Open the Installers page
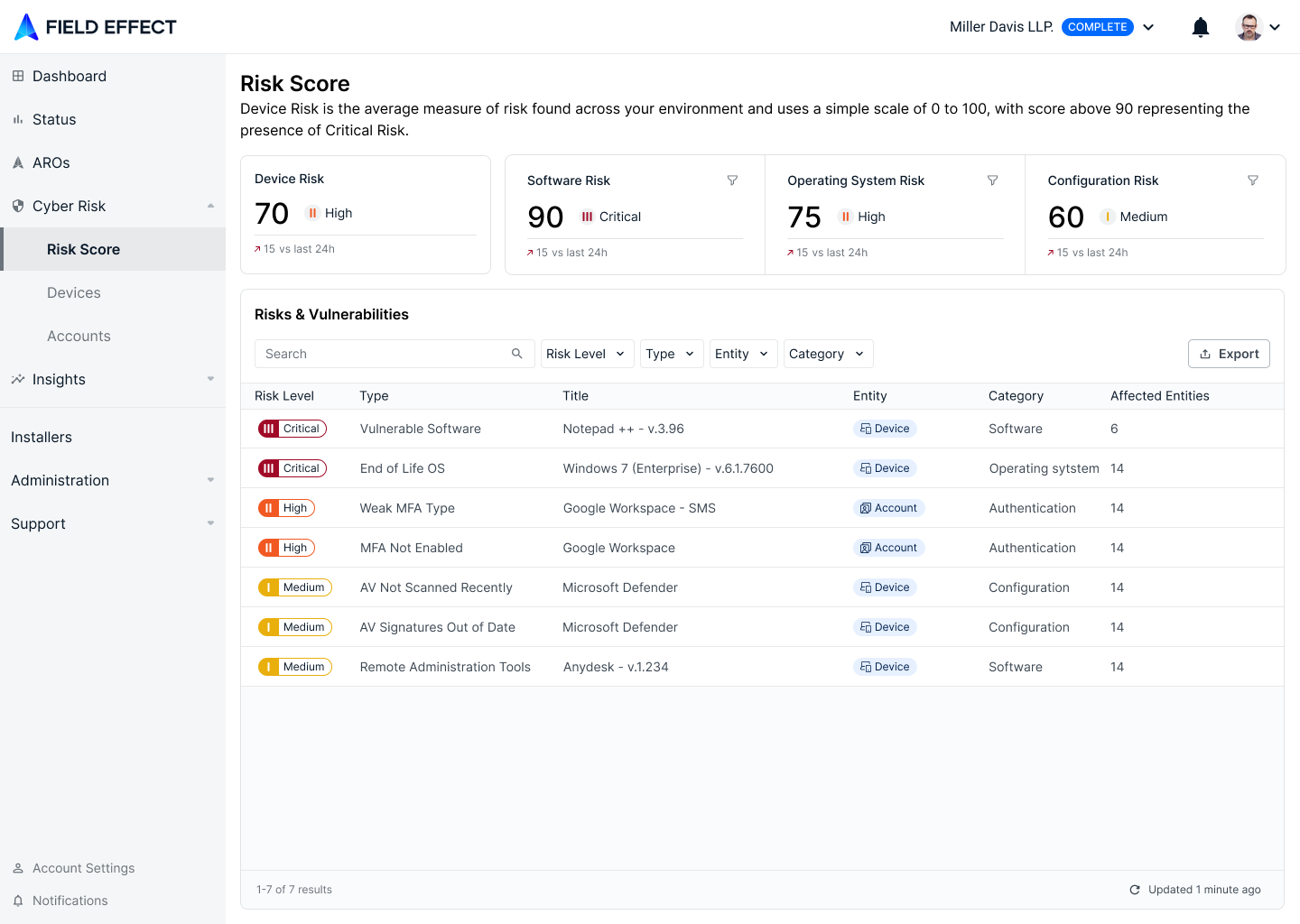 pyautogui.click(x=113, y=437)
